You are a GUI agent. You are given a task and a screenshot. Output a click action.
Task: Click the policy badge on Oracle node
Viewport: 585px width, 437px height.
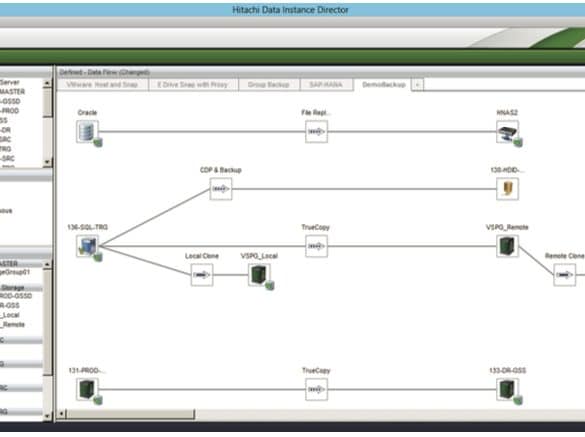(x=98, y=142)
